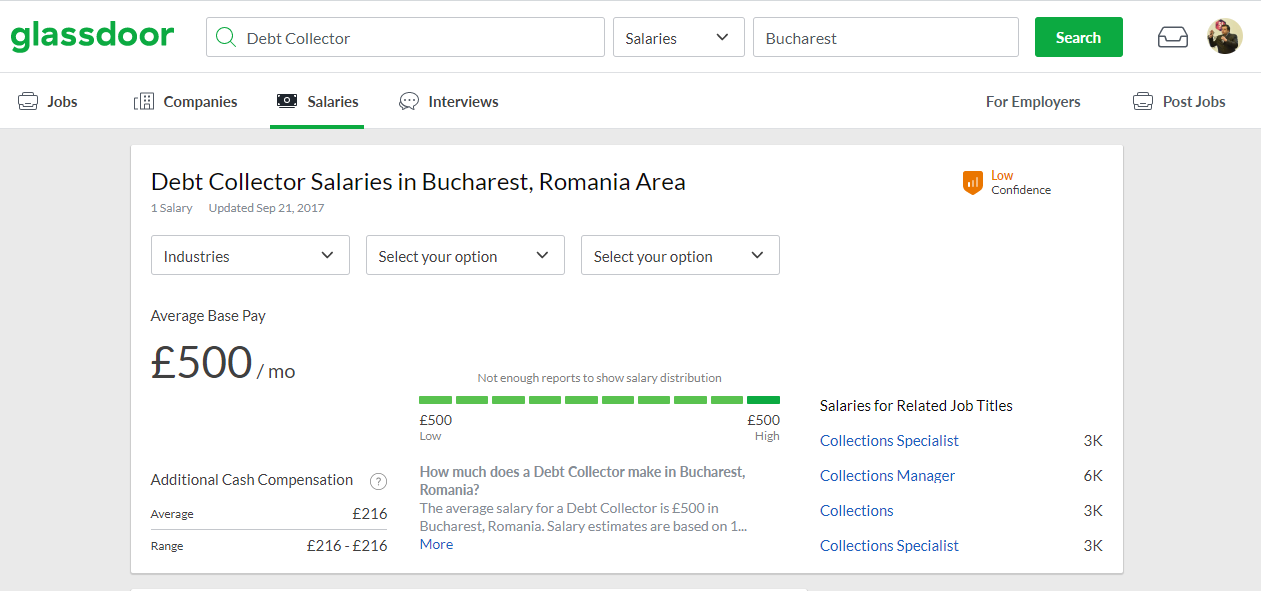Viewport: 1261px width, 591px height.
Task: Click the green Search button
Action: point(1078,37)
